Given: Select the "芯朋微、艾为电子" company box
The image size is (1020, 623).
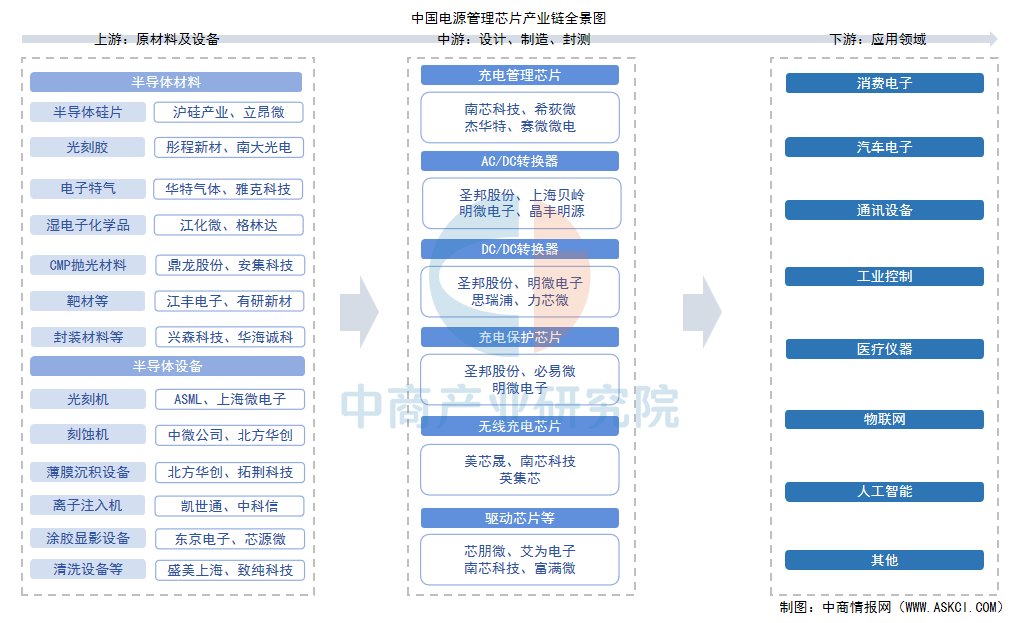Looking at the screenshot, I should click(x=520, y=560).
